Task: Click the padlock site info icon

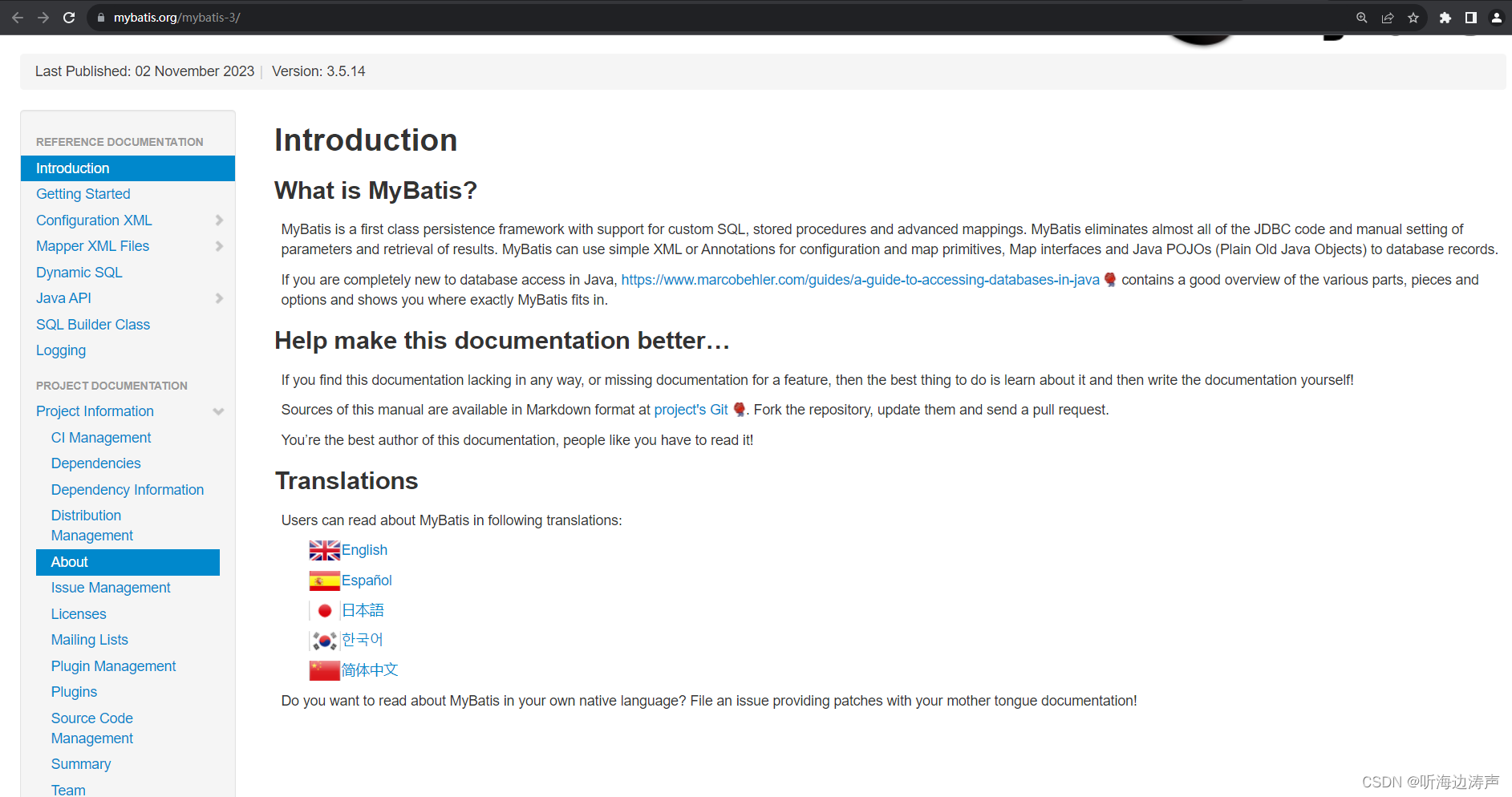Action: point(101,18)
